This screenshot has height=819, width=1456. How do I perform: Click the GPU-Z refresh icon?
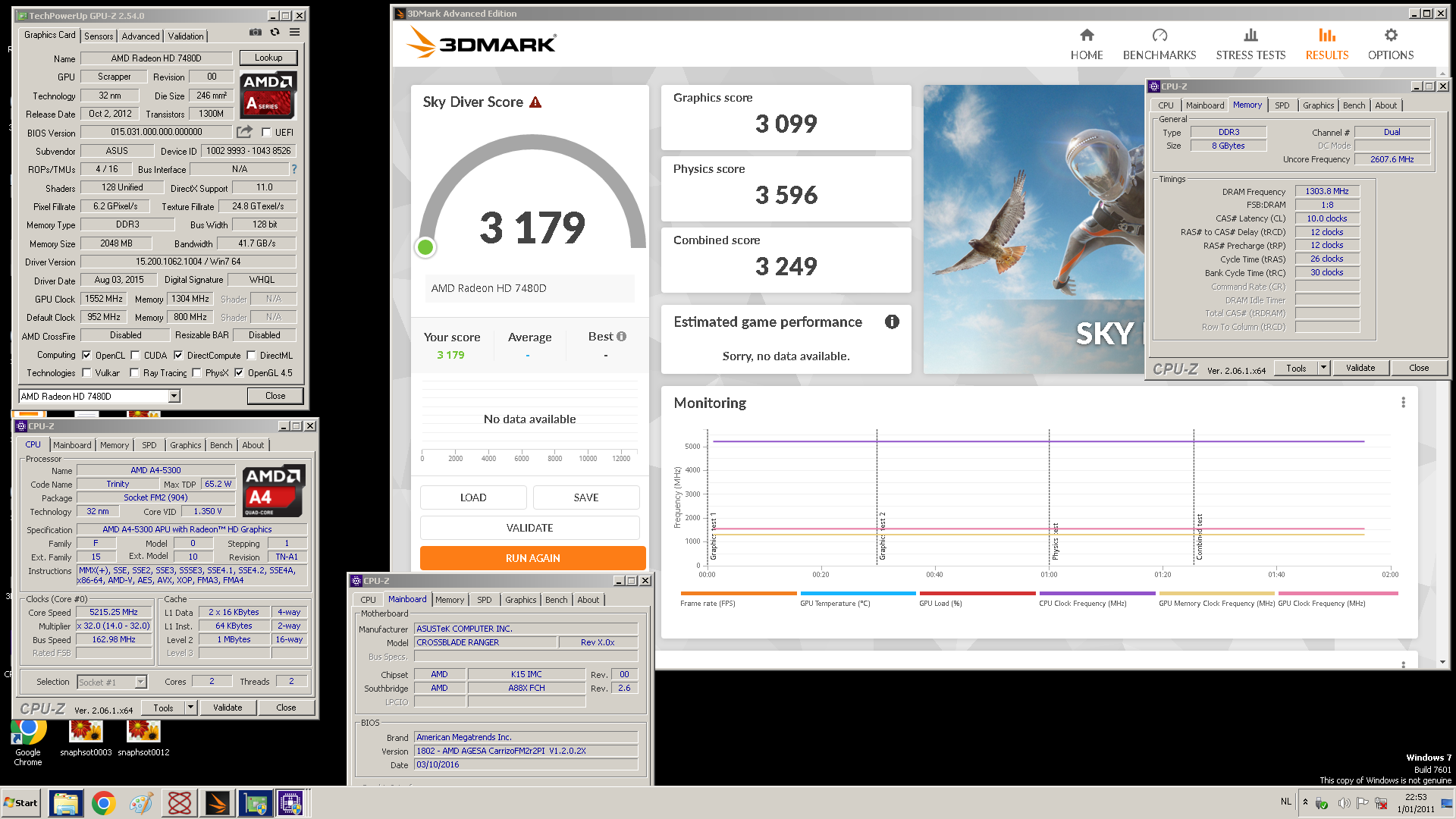pos(275,33)
